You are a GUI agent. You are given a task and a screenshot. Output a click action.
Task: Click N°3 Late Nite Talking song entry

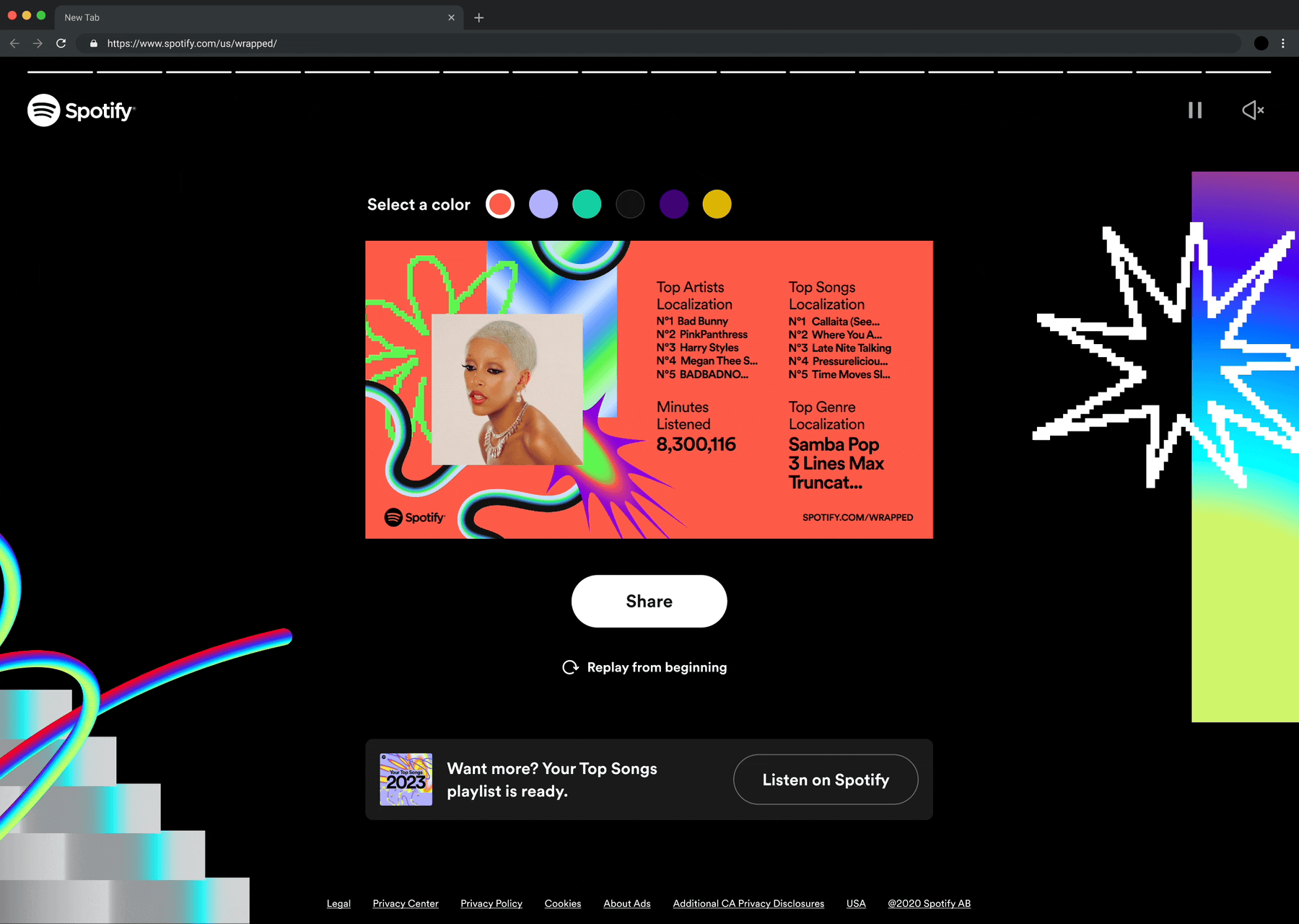[x=839, y=348]
